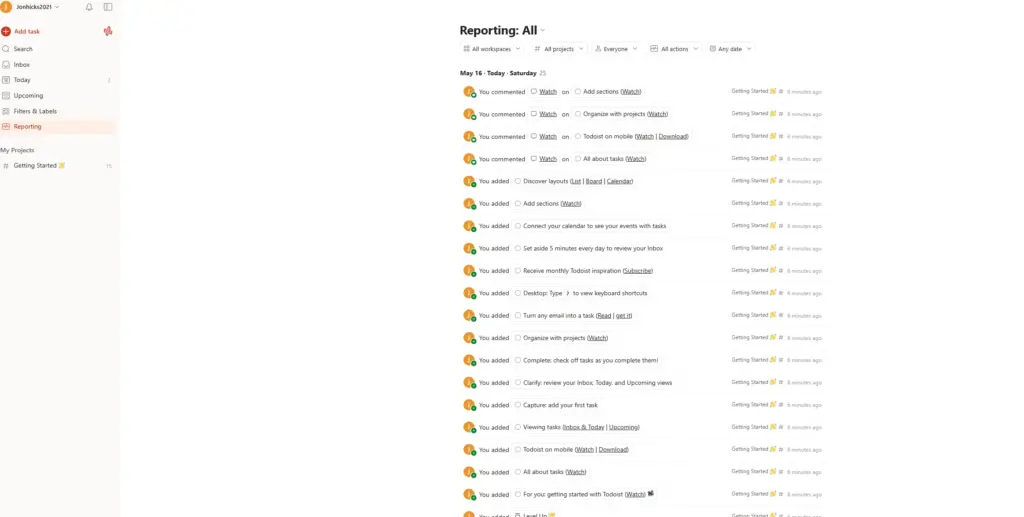1024x517 pixels.
Task: Open the All workspaces filter
Action: point(492,49)
